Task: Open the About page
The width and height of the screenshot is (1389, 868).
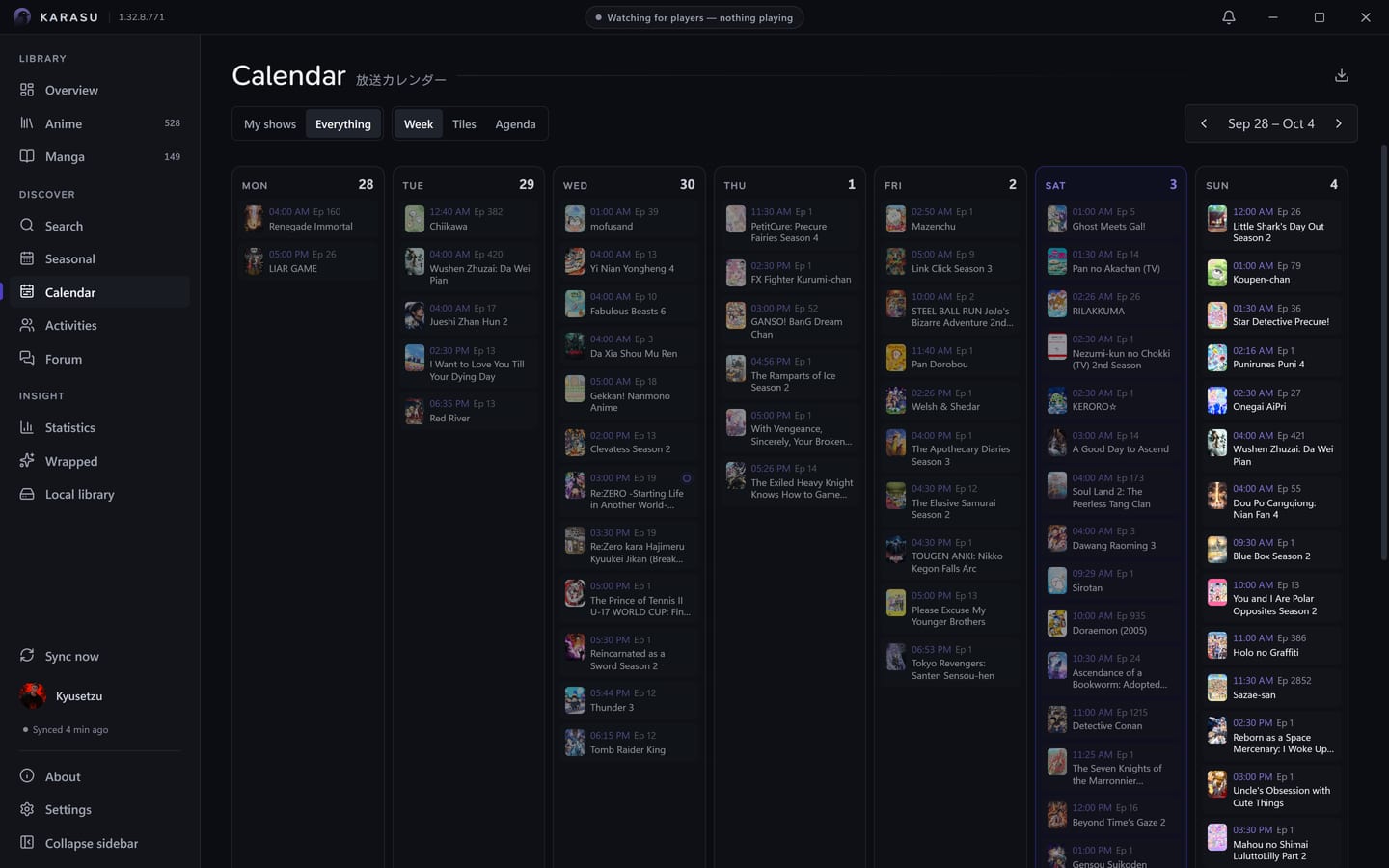Action: click(99, 776)
